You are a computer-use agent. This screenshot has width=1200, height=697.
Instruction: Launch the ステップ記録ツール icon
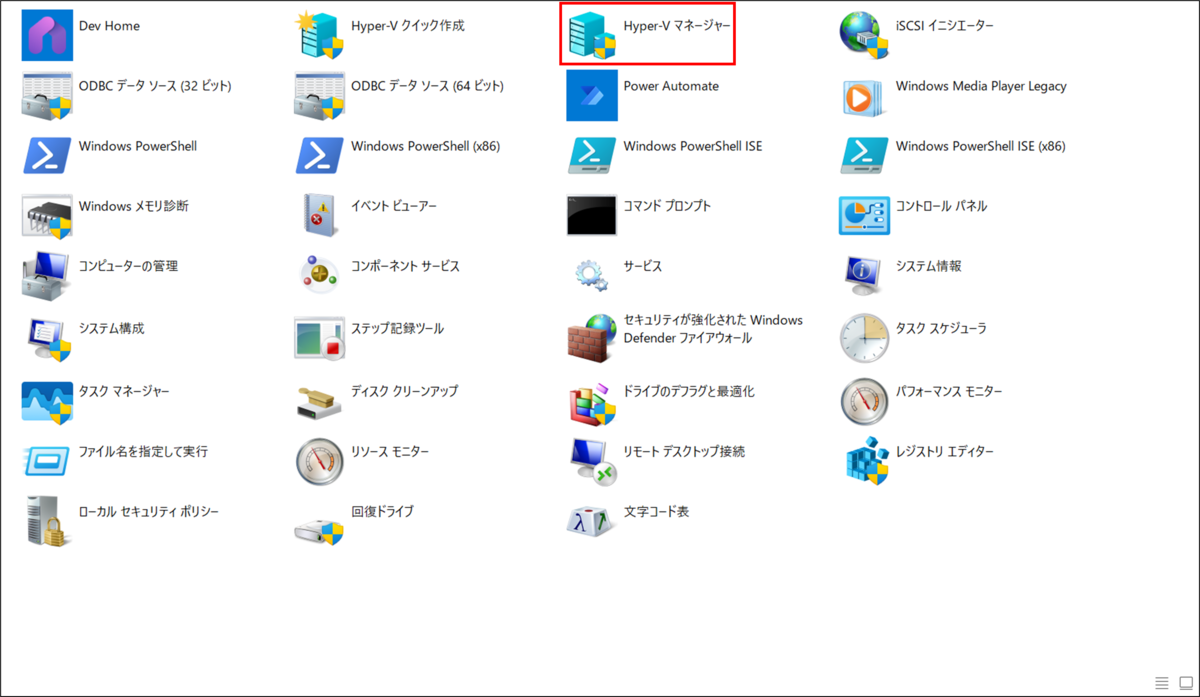pyautogui.click(x=319, y=338)
